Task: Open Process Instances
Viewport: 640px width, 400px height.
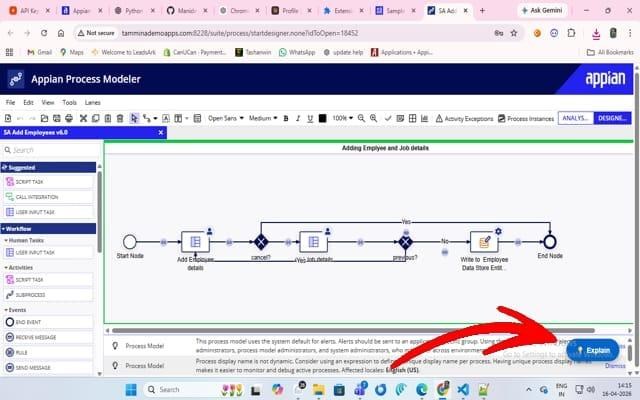Action: click(x=526, y=118)
